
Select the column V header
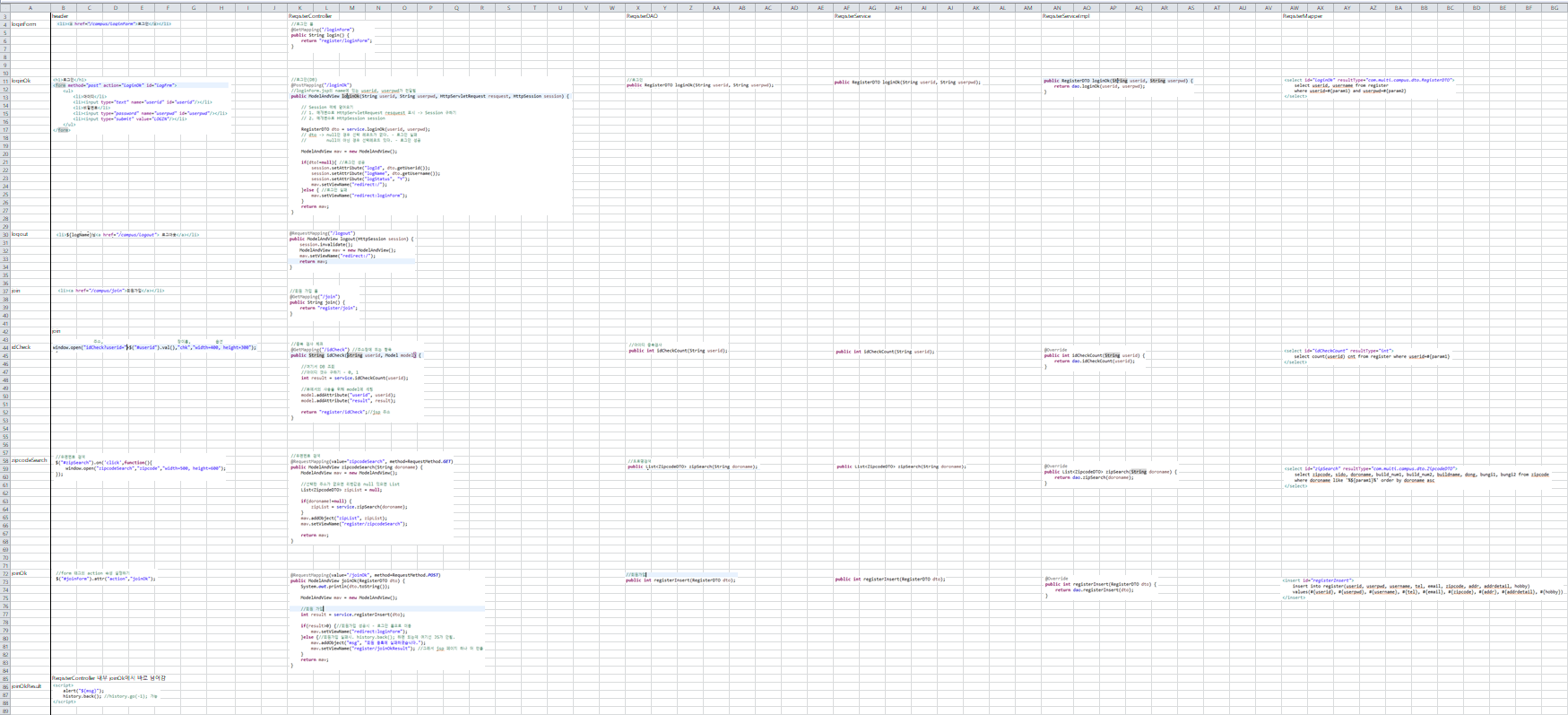coord(585,8)
